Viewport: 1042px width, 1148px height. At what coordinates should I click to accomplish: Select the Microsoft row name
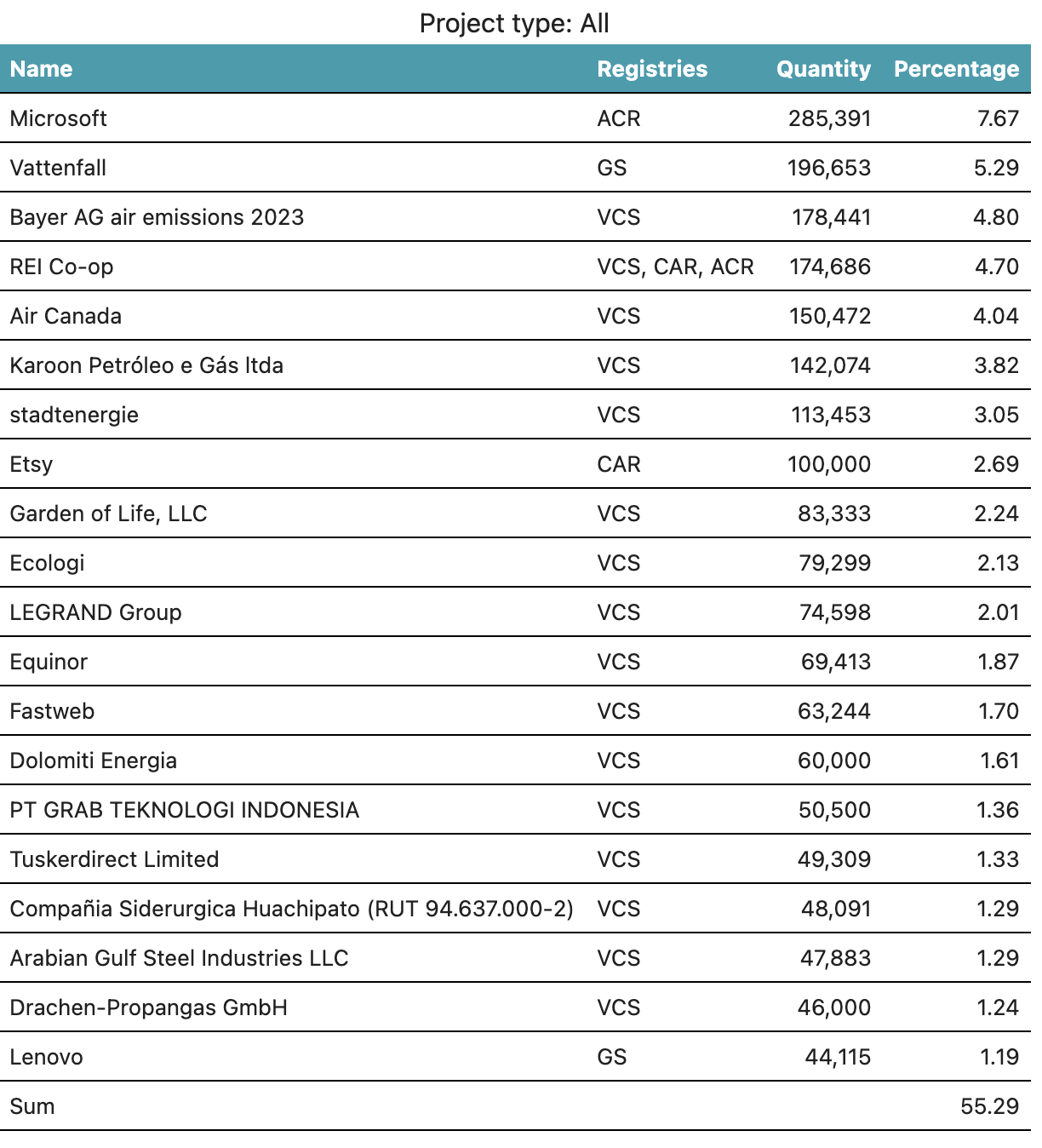click(x=59, y=118)
